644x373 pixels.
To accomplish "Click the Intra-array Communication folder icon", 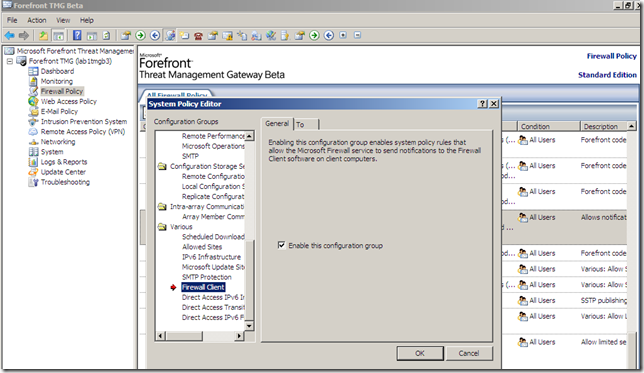I will pos(162,207).
